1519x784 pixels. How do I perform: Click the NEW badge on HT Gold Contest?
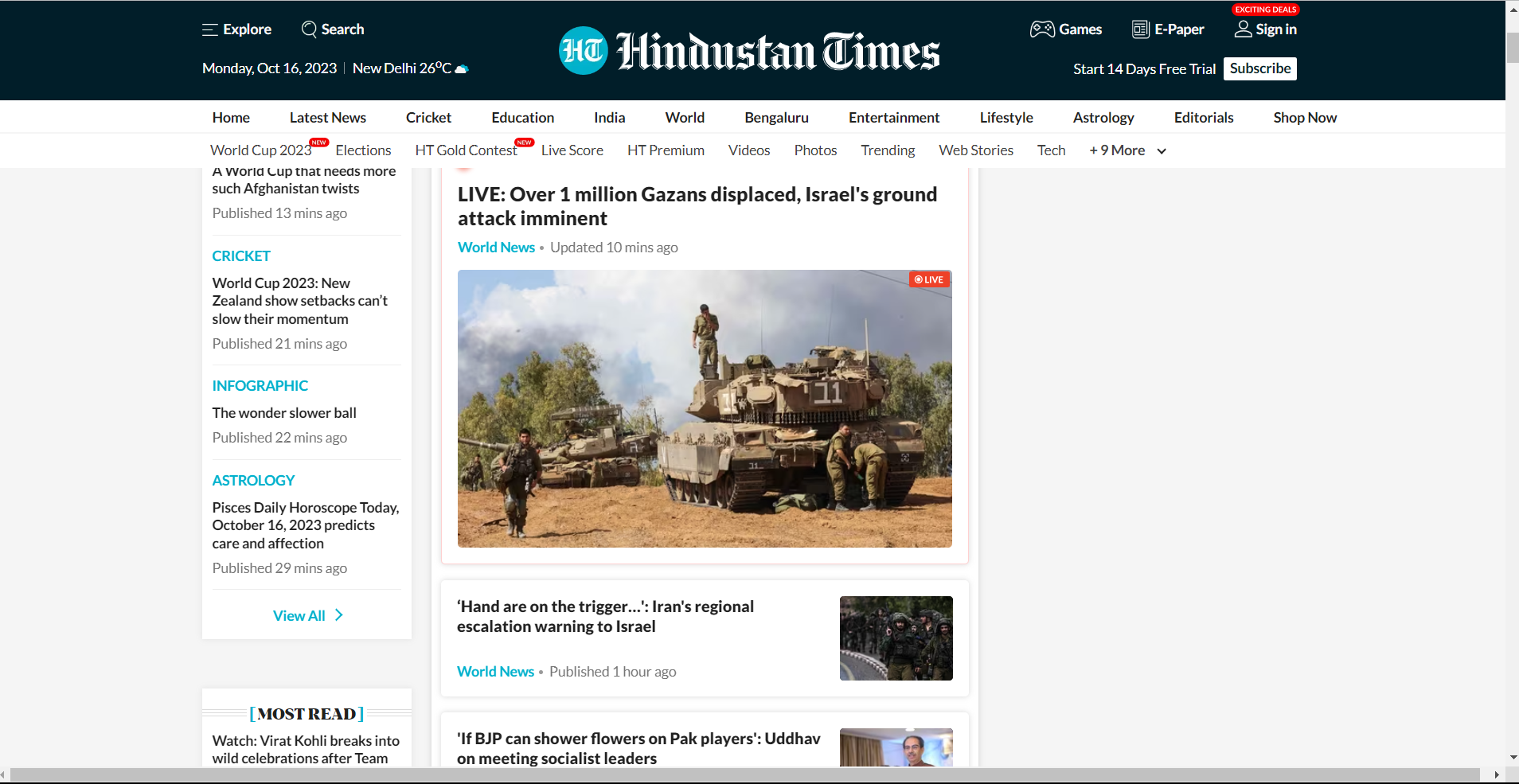click(x=524, y=142)
